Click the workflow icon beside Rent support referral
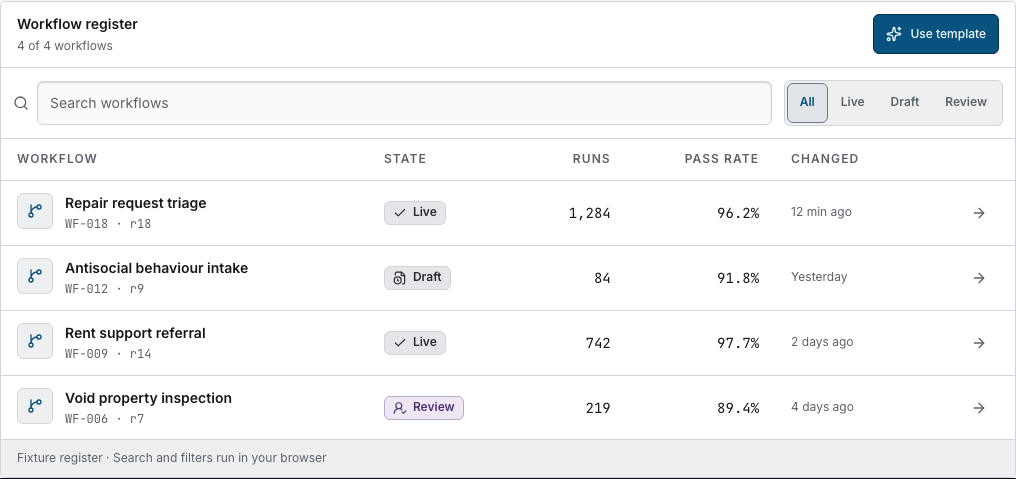Screen dimensions: 1016x479 point(35,341)
